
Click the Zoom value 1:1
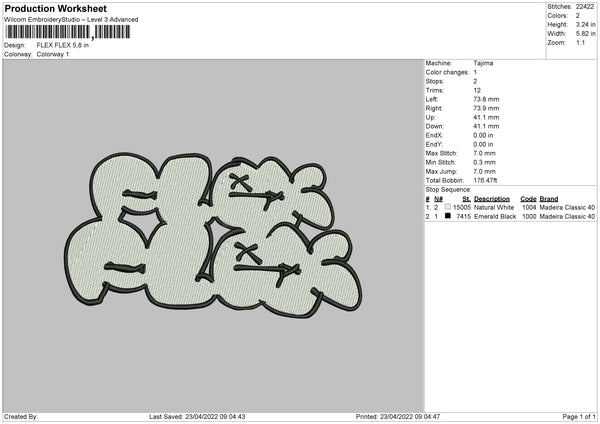pos(580,42)
